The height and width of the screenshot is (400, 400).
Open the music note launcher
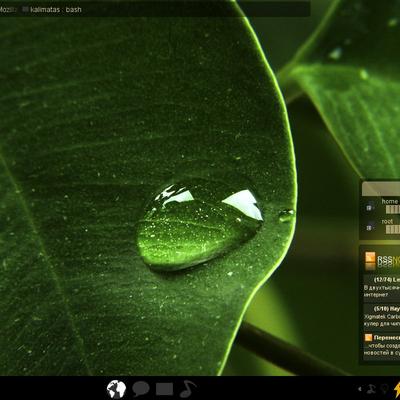click(188, 389)
